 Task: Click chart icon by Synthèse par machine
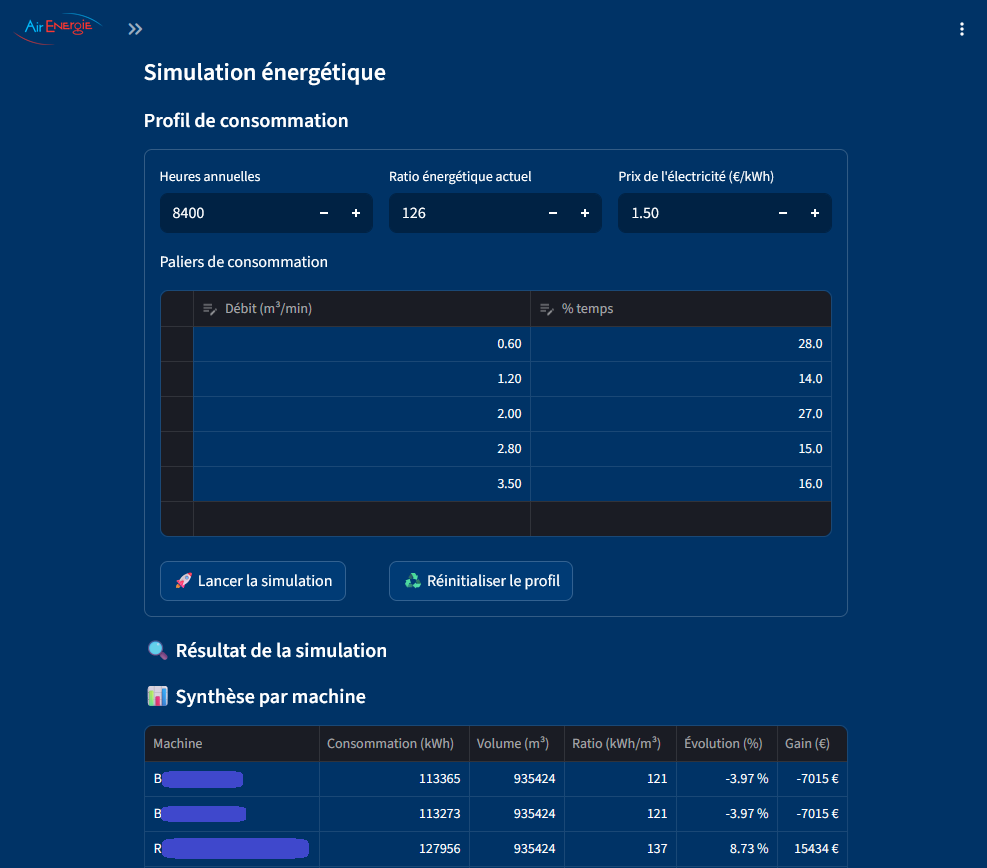(x=157, y=696)
